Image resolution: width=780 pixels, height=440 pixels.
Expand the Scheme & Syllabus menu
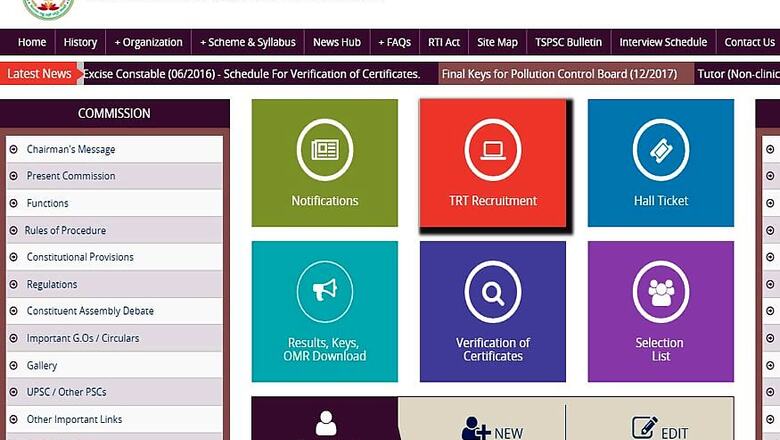[247, 42]
